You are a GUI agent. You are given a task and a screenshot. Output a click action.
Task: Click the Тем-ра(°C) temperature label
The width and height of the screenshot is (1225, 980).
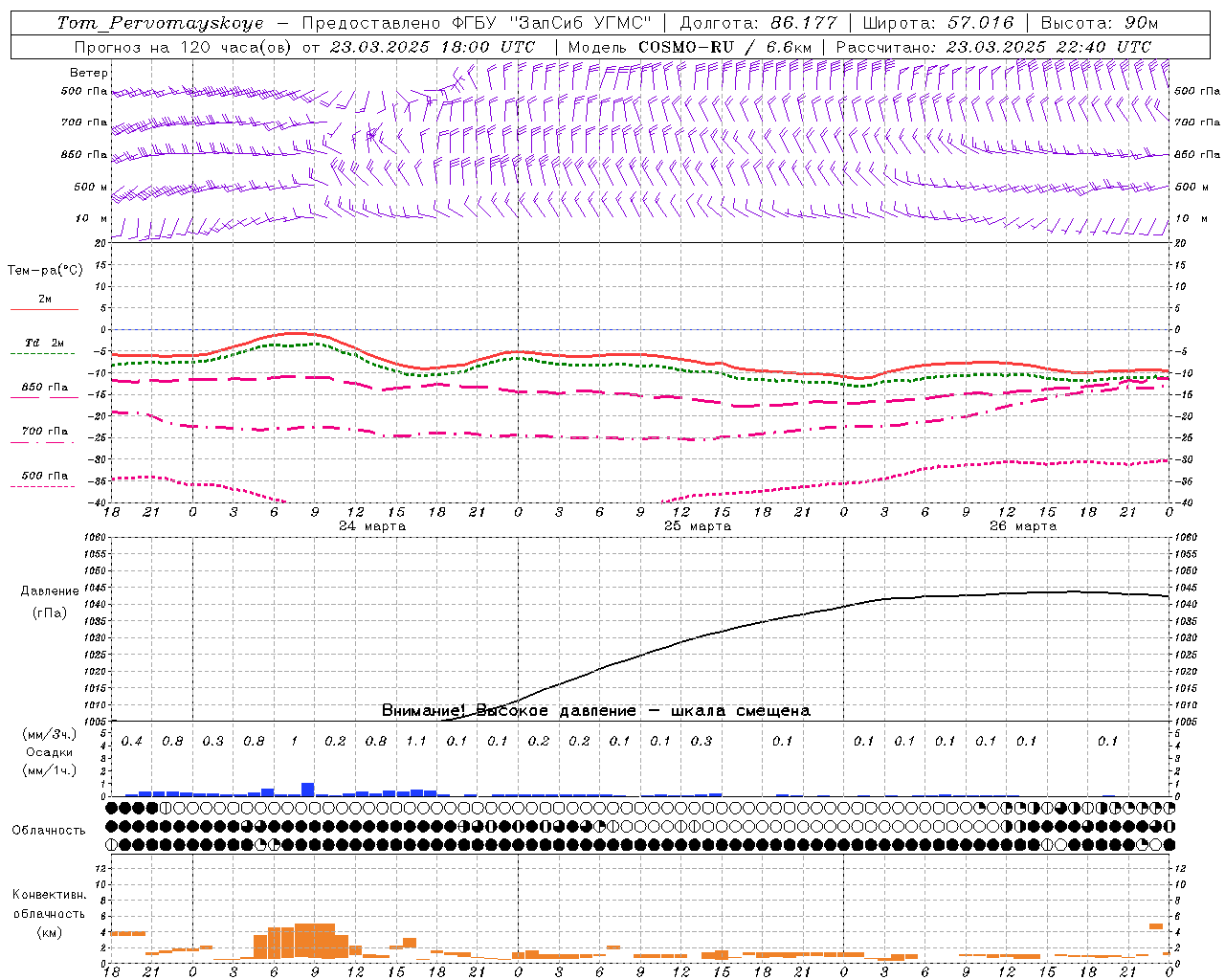[45, 271]
